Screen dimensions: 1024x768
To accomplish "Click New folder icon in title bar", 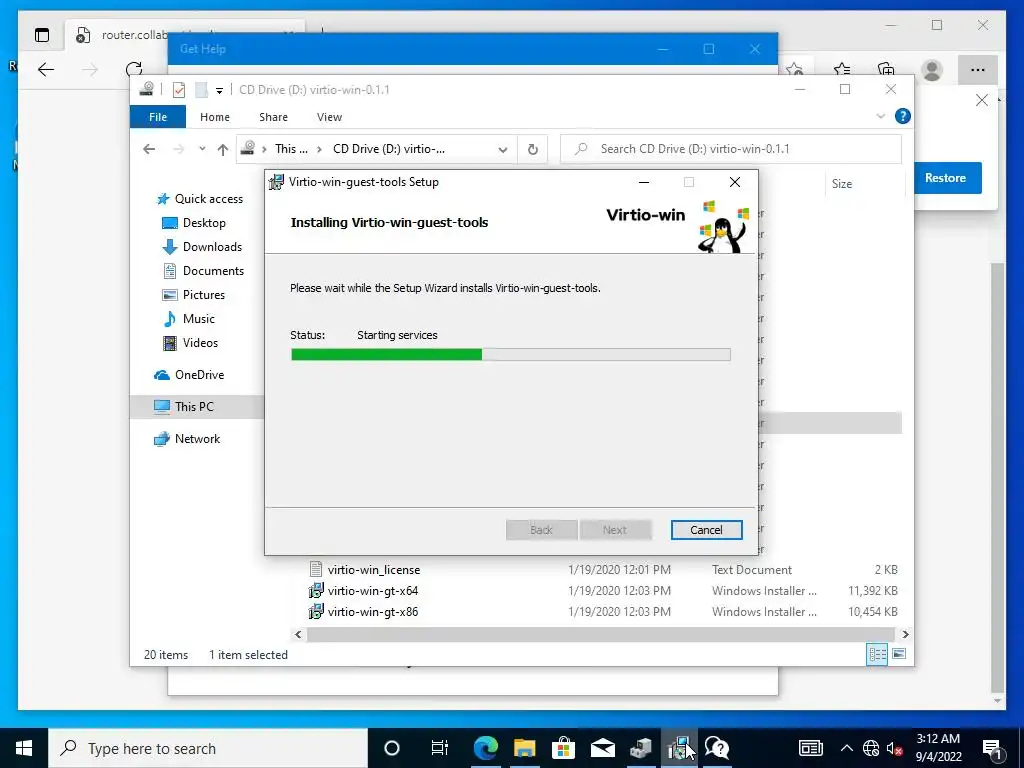I will [x=201, y=89].
